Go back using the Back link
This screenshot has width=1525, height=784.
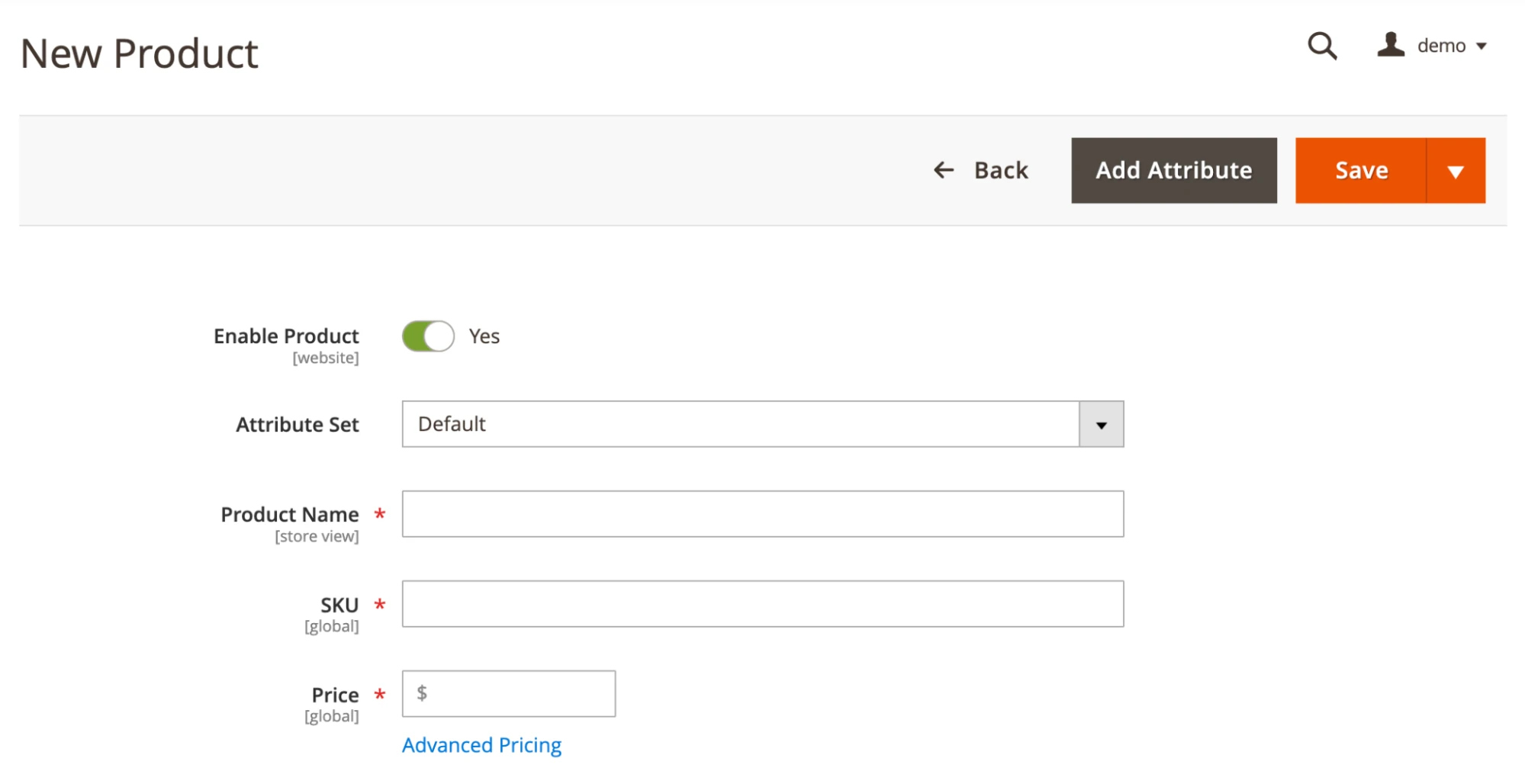[1000, 170]
